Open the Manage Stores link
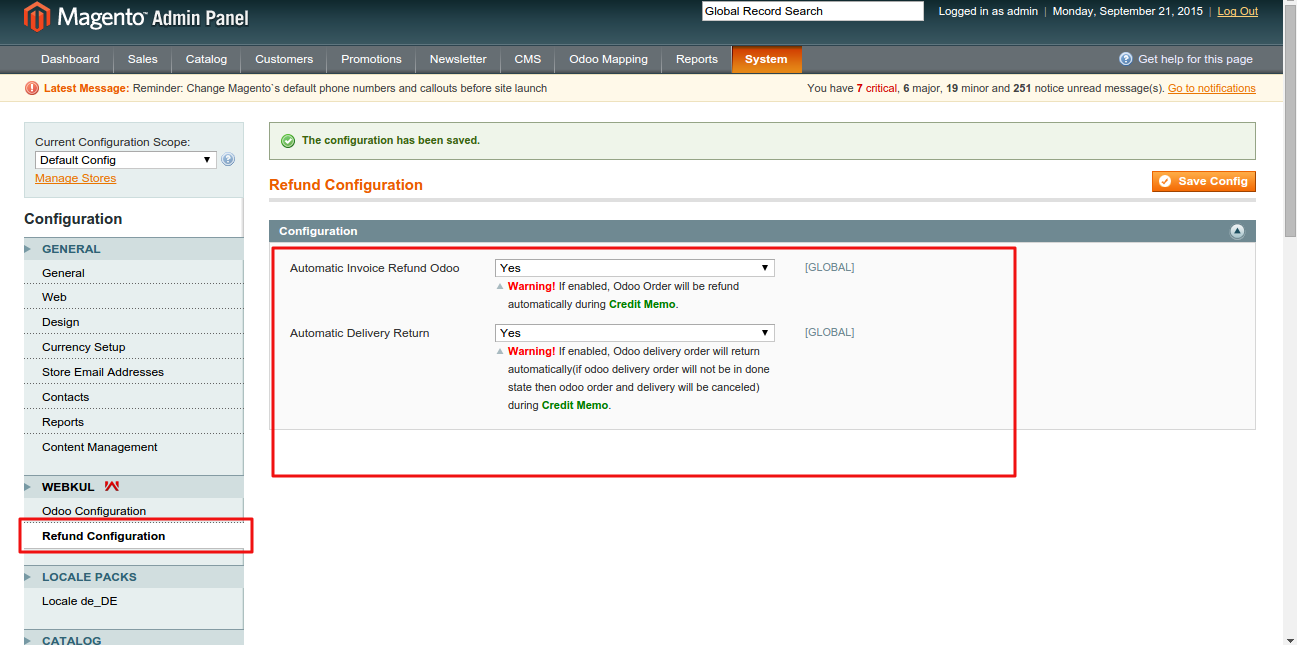The image size is (1297, 645). tap(75, 178)
